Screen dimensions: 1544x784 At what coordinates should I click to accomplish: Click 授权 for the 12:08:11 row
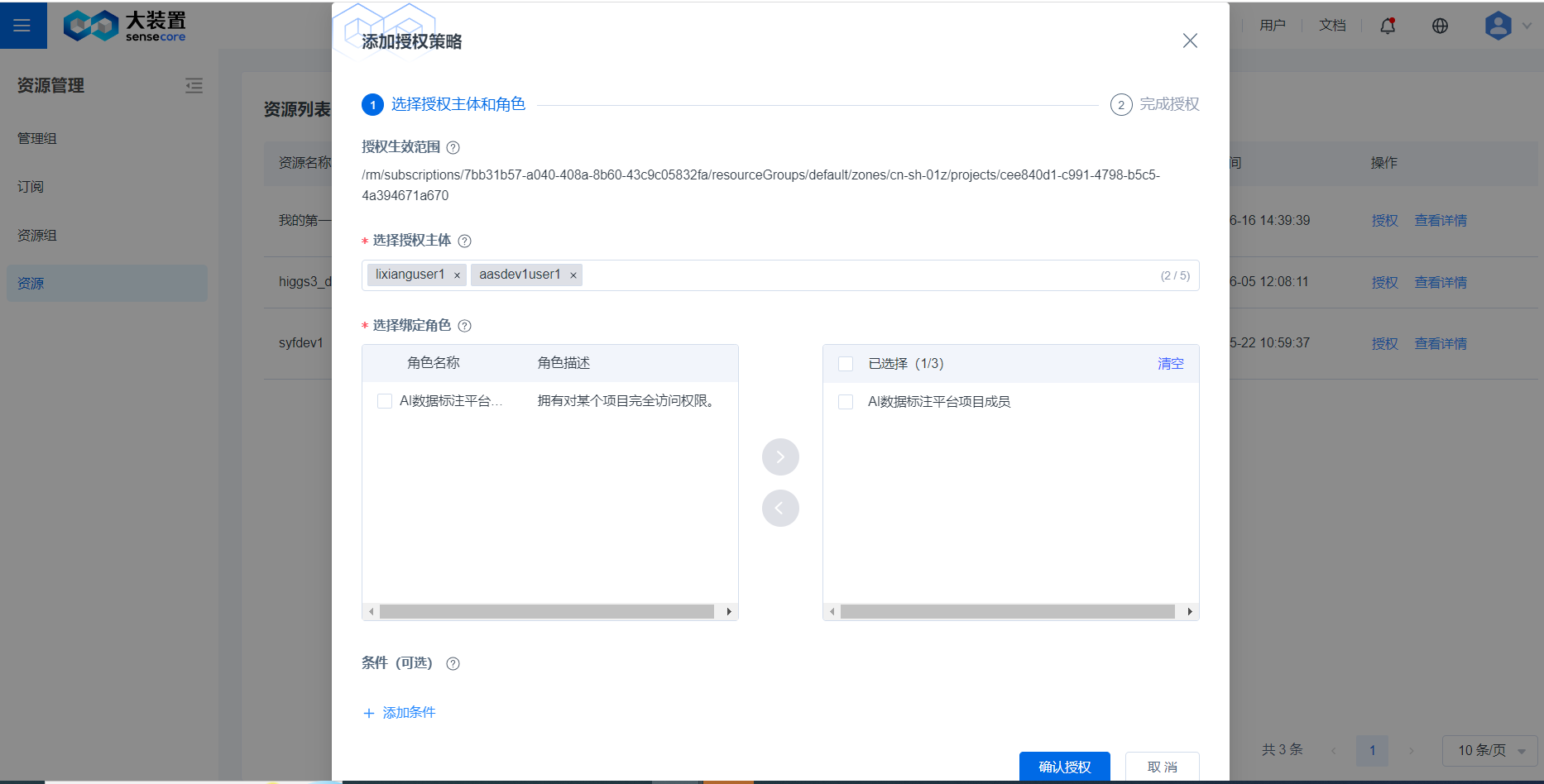(x=1384, y=283)
